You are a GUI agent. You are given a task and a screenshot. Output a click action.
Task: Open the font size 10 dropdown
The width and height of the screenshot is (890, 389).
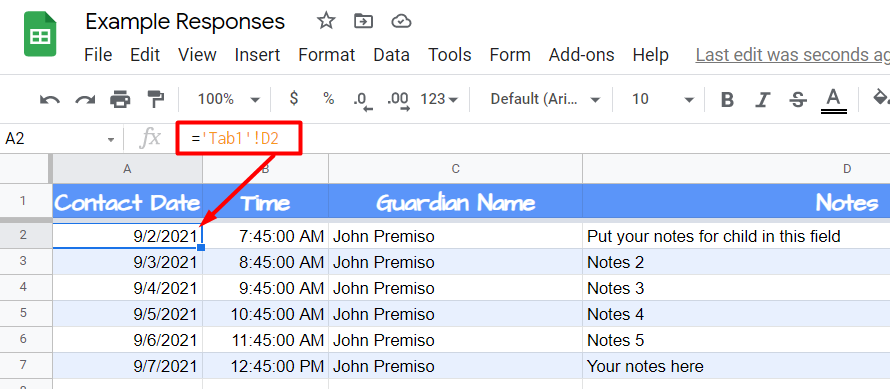(662, 99)
